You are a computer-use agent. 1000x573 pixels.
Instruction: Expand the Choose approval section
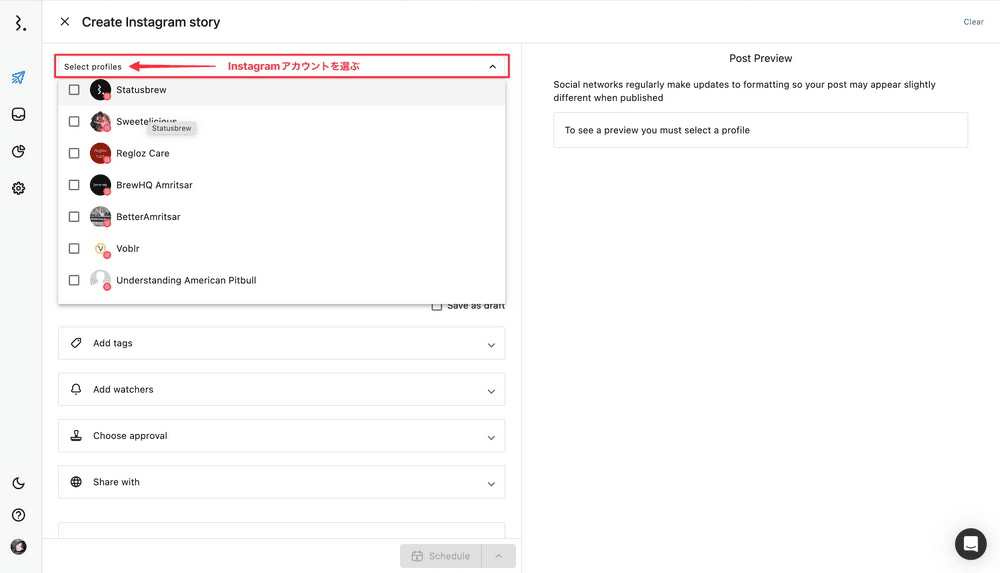coord(281,436)
